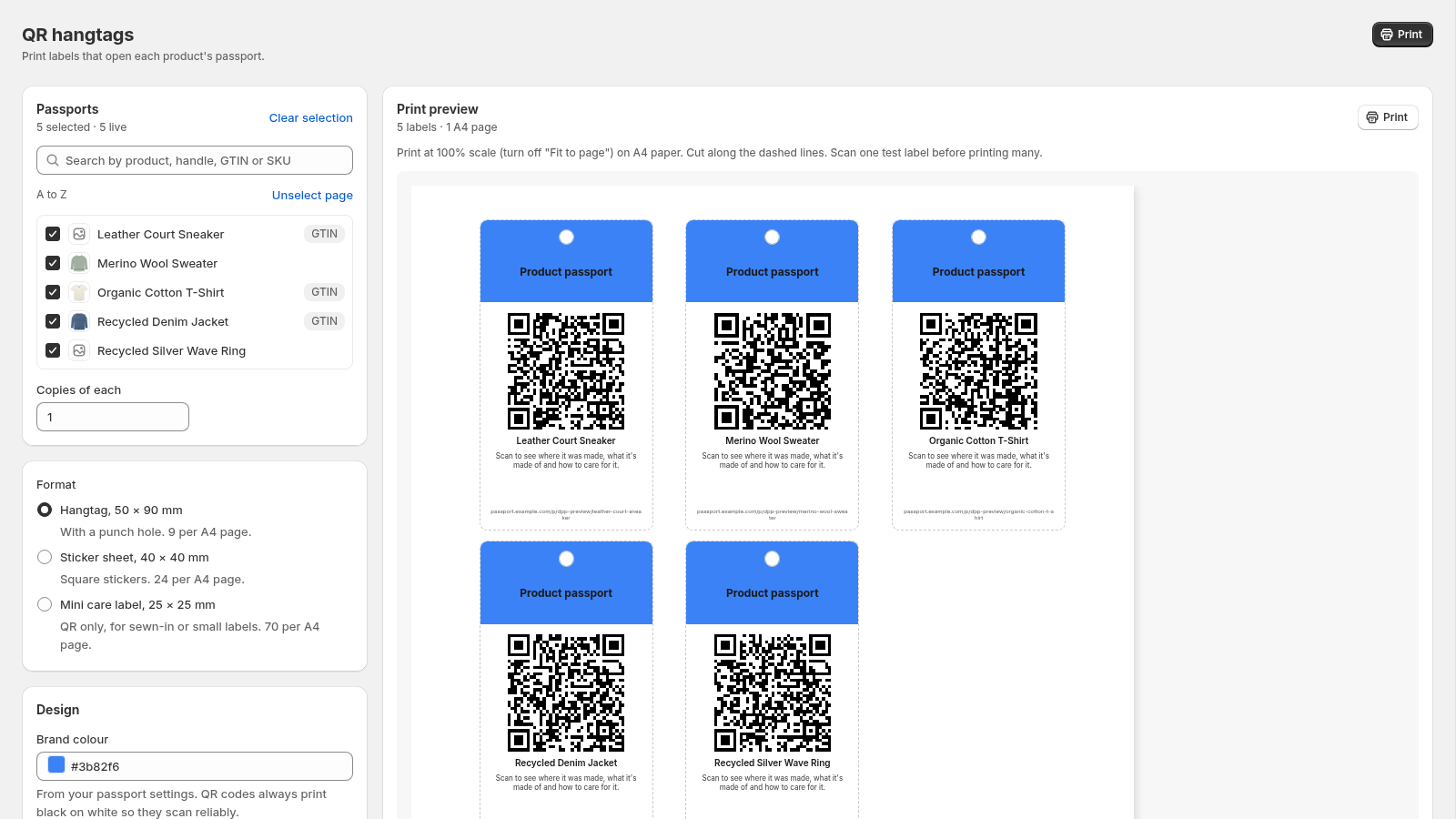Click Recycled Denim Jacket product thumbnail

(79, 321)
